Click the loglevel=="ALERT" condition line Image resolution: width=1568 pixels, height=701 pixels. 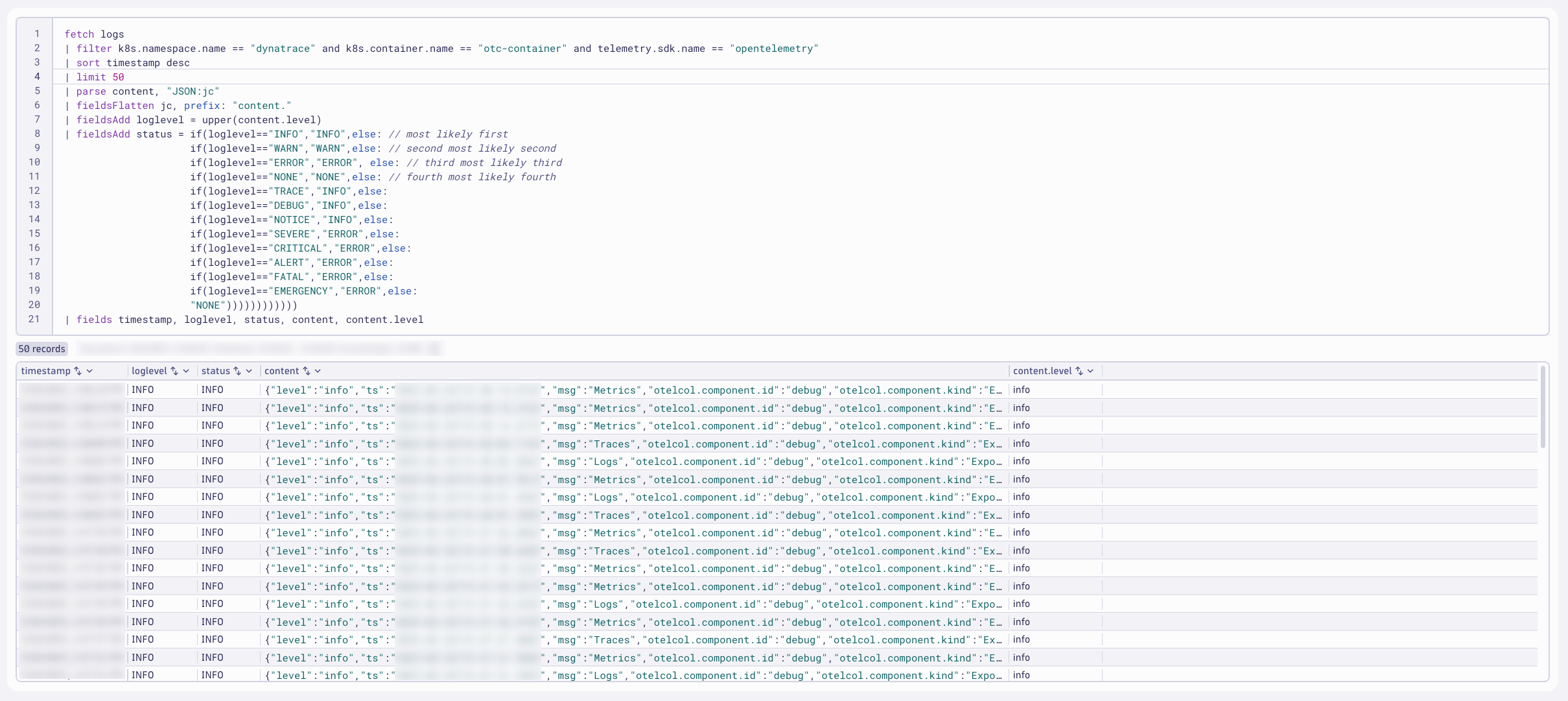pyautogui.click(x=292, y=263)
